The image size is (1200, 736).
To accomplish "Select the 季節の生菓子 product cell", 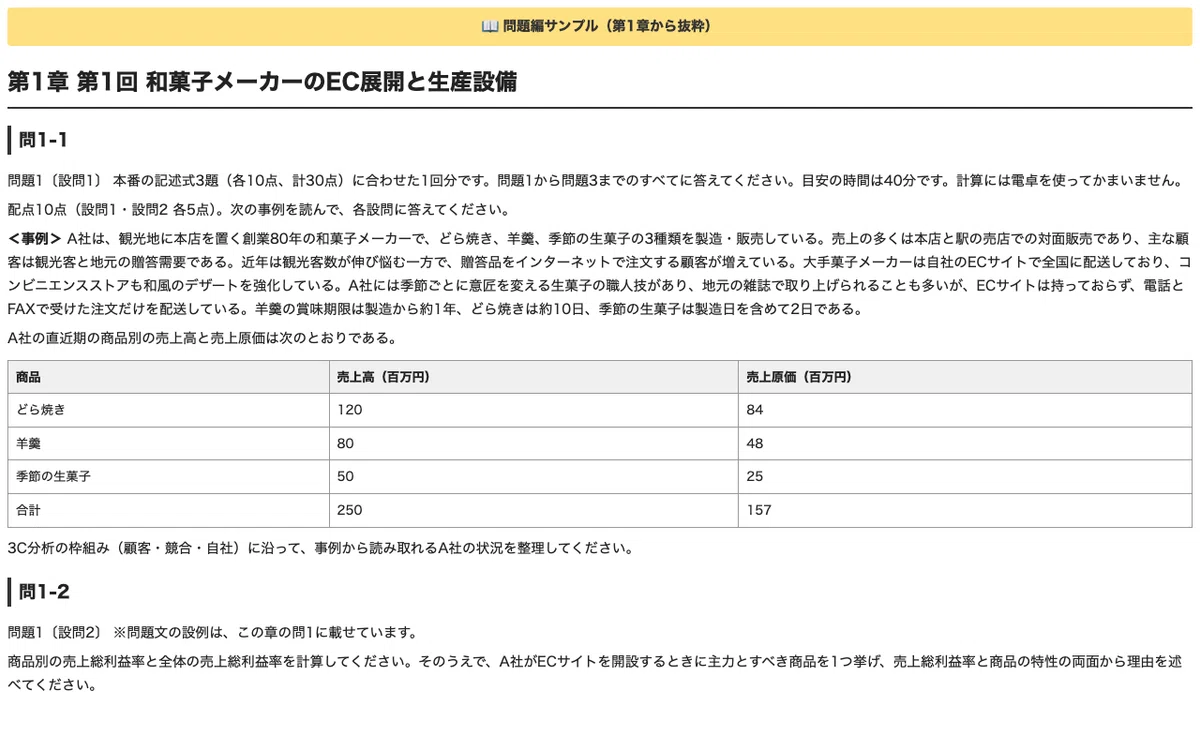I will pos(168,477).
